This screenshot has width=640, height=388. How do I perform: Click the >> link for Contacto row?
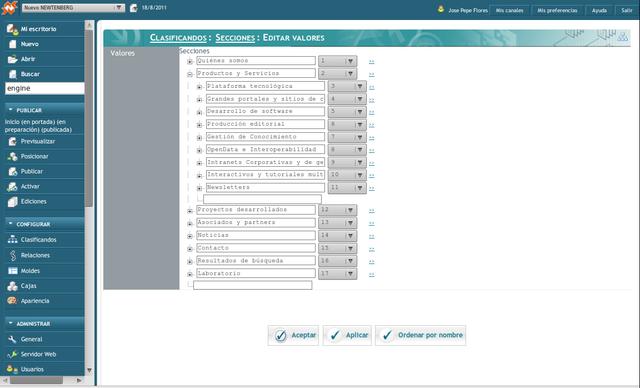coord(371,249)
